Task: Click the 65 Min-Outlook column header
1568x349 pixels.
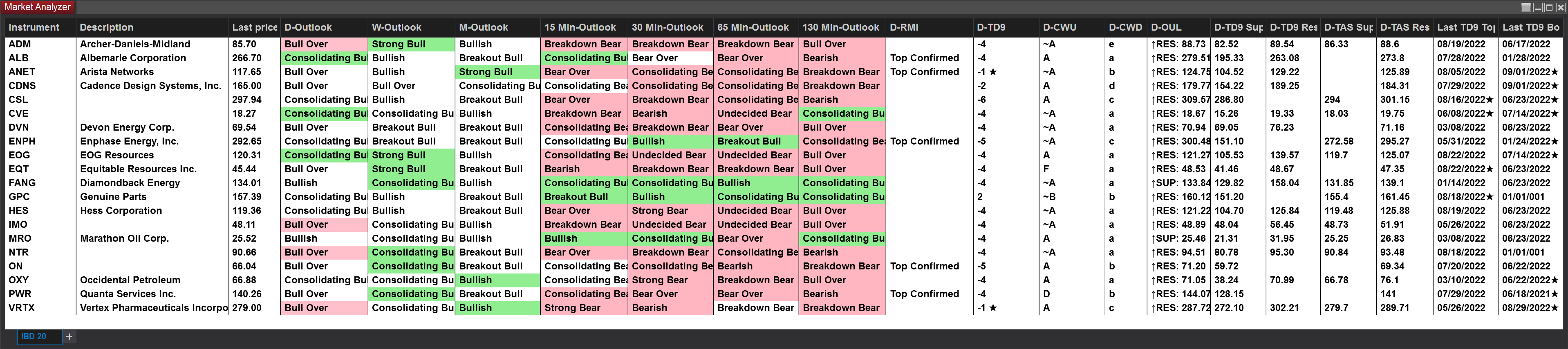Action: (x=756, y=27)
